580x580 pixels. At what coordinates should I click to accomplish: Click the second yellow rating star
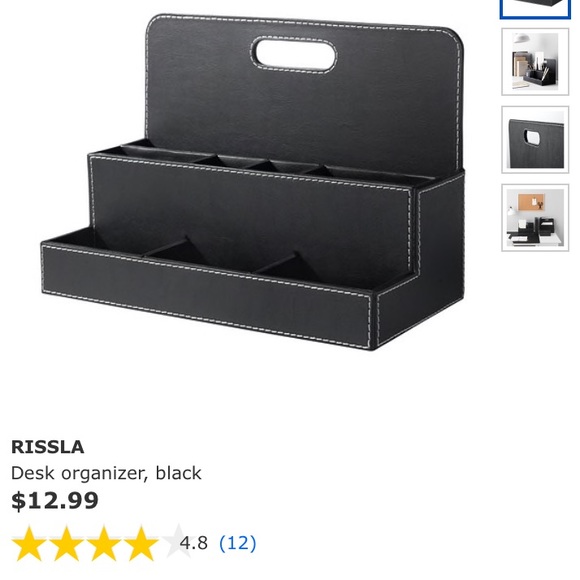pos(67,543)
